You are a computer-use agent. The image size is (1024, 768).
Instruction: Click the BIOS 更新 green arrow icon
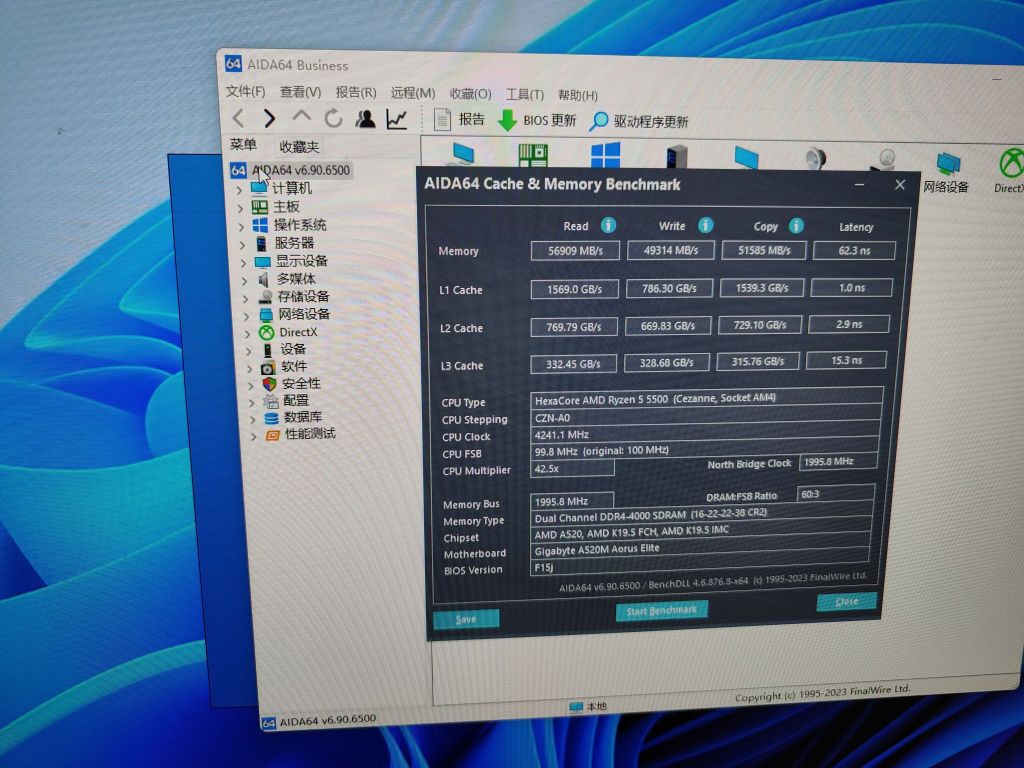[508, 121]
